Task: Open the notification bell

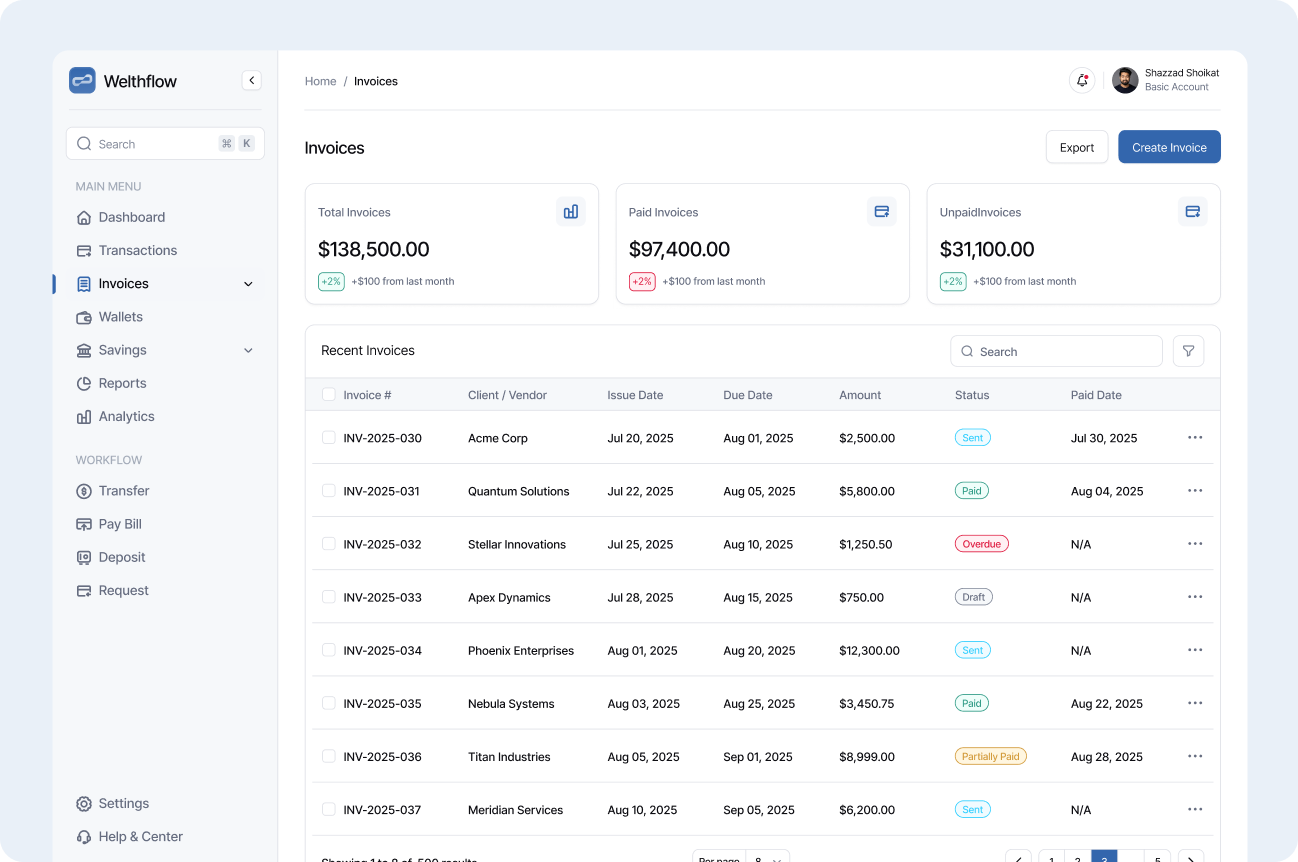Action: click(x=1082, y=80)
